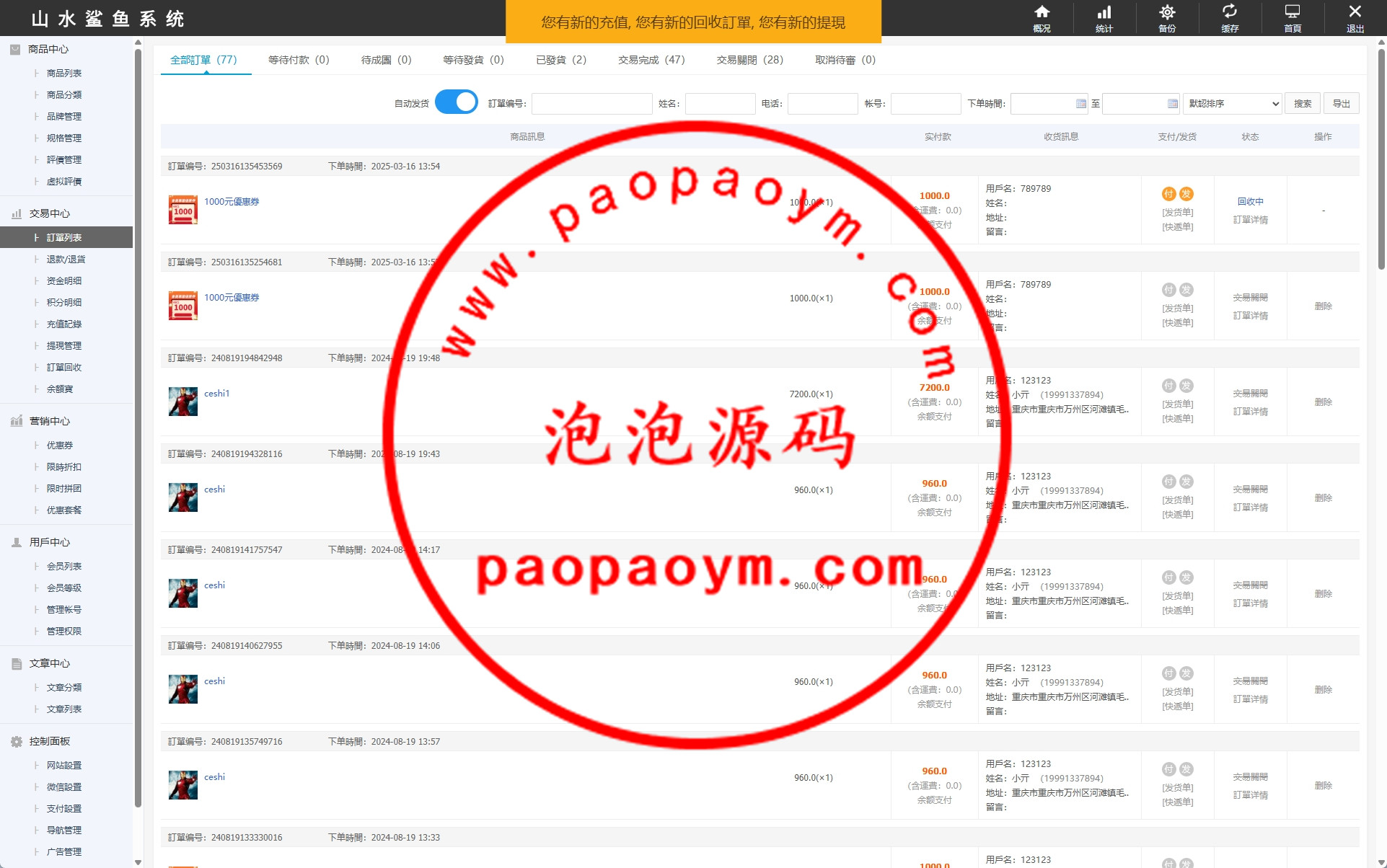This screenshot has width=1387, height=868.
Task: Switch to 交易關閉 (28) tab
Action: click(x=749, y=60)
